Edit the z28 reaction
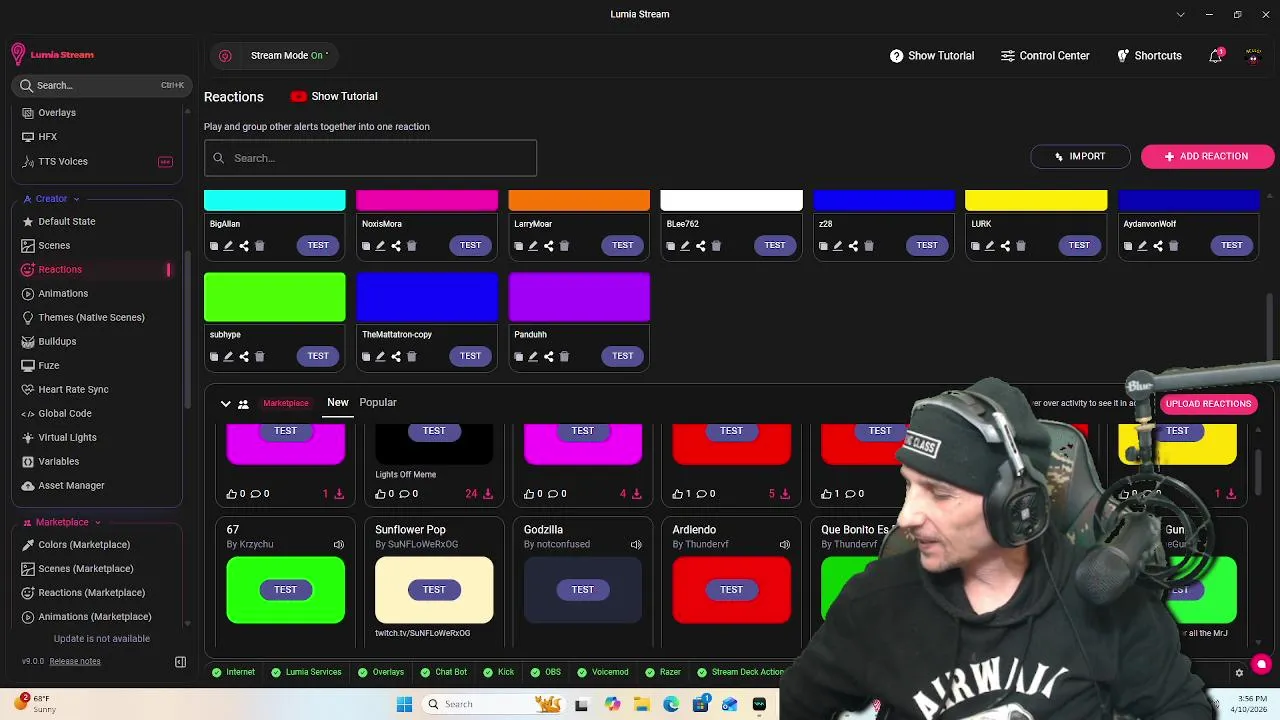Viewport: 1280px width, 720px height. [x=838, y=246]
